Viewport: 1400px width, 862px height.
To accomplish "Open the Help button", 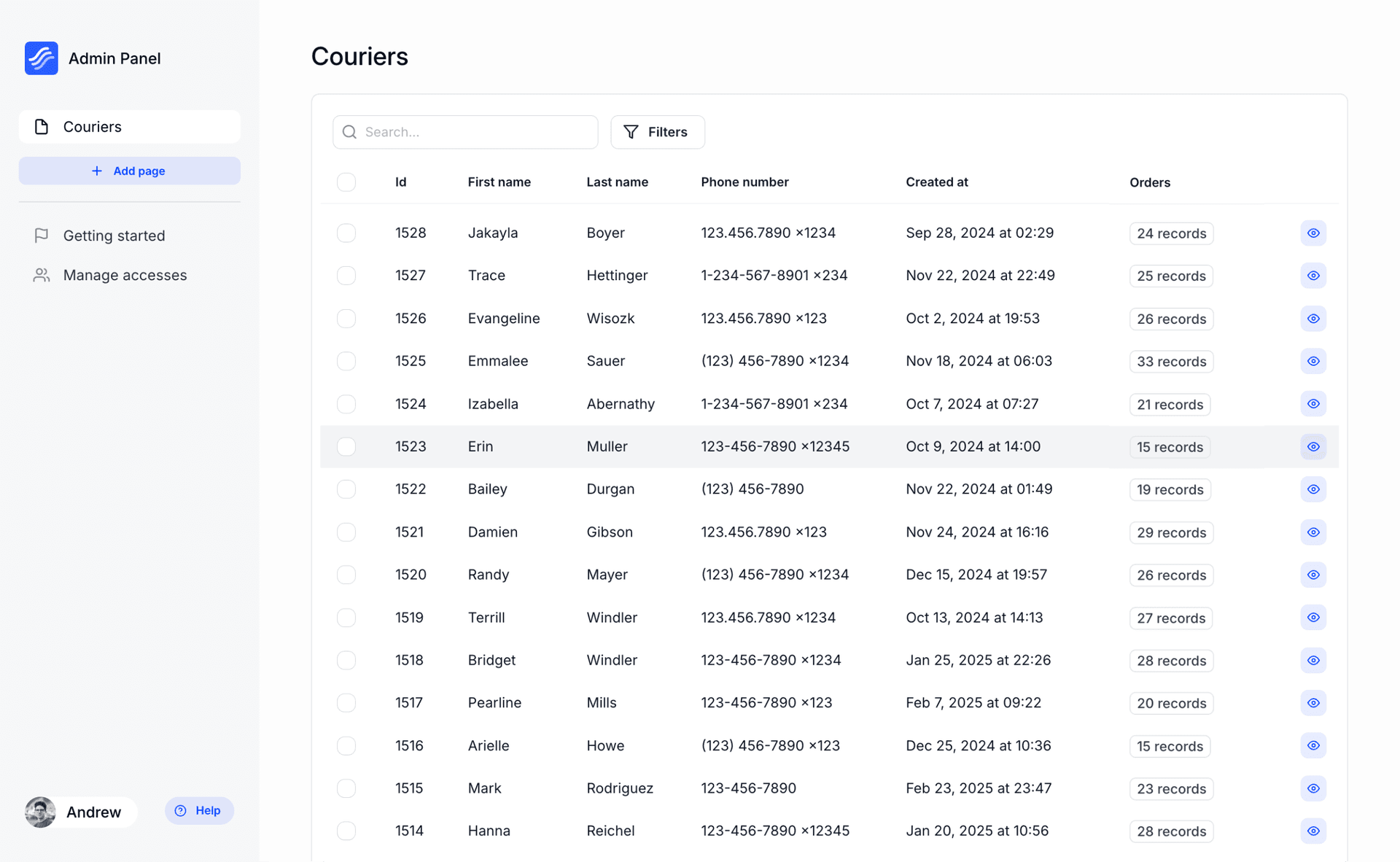I will pyautogui.click(x=199, y=810).
